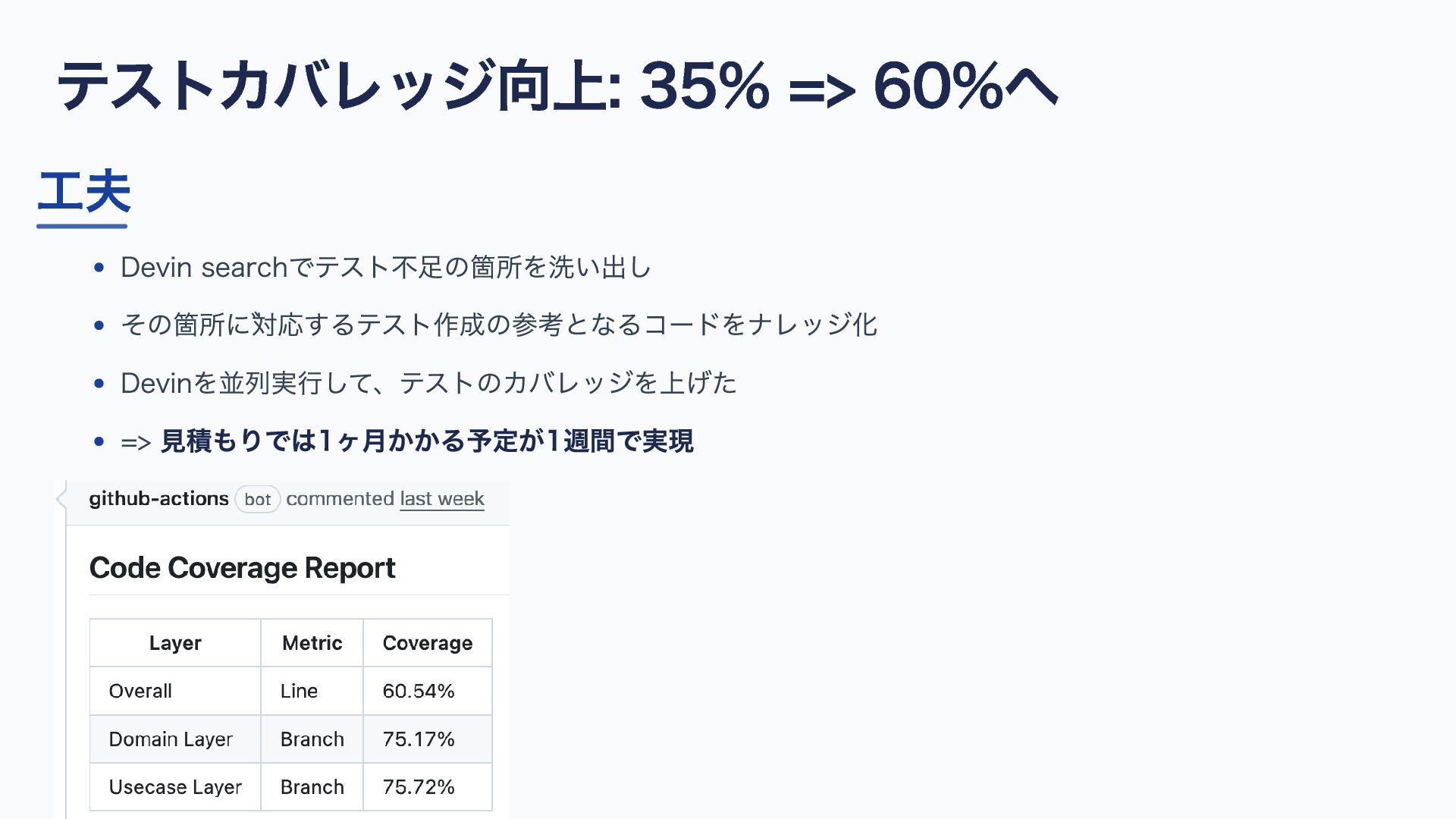
Task: Click the 75.17% coverage cell
Action: tap(428, 739)
